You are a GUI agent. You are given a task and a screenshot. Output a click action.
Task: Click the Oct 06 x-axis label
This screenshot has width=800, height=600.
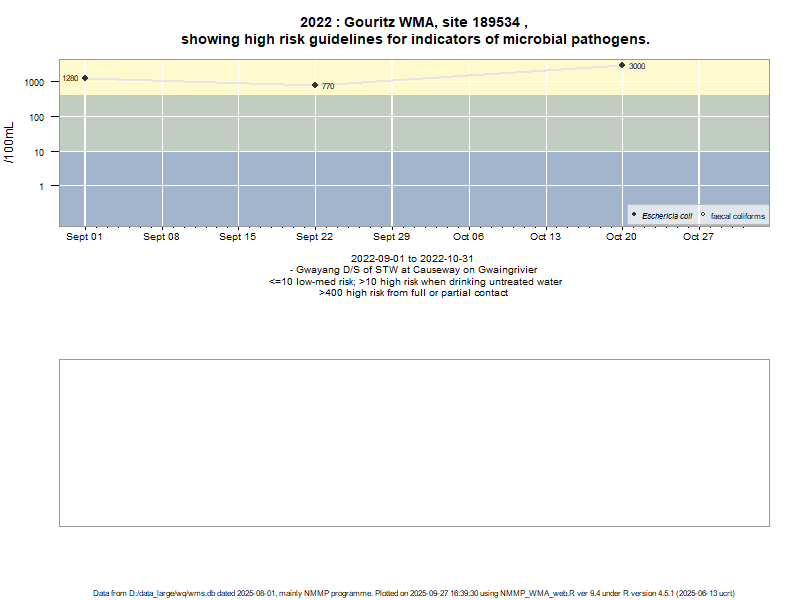pyautogui.click(x=468, y=237)
